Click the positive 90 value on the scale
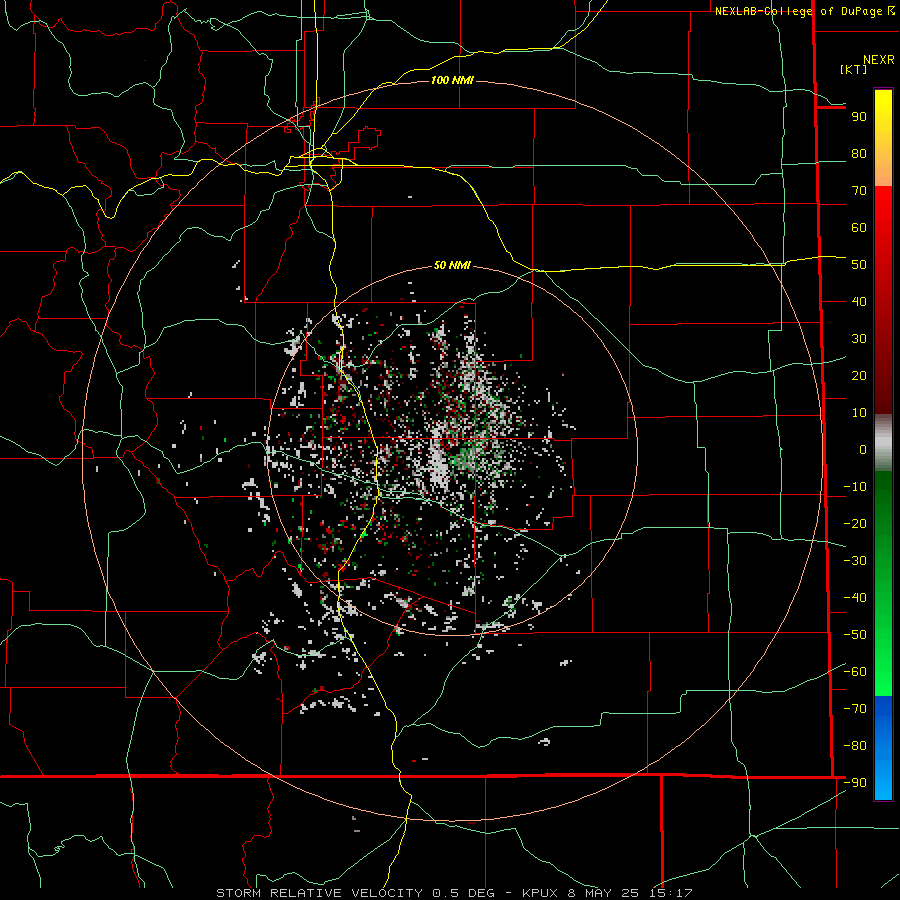Screen dimensions: 900x900 click(x=859, y=117)
